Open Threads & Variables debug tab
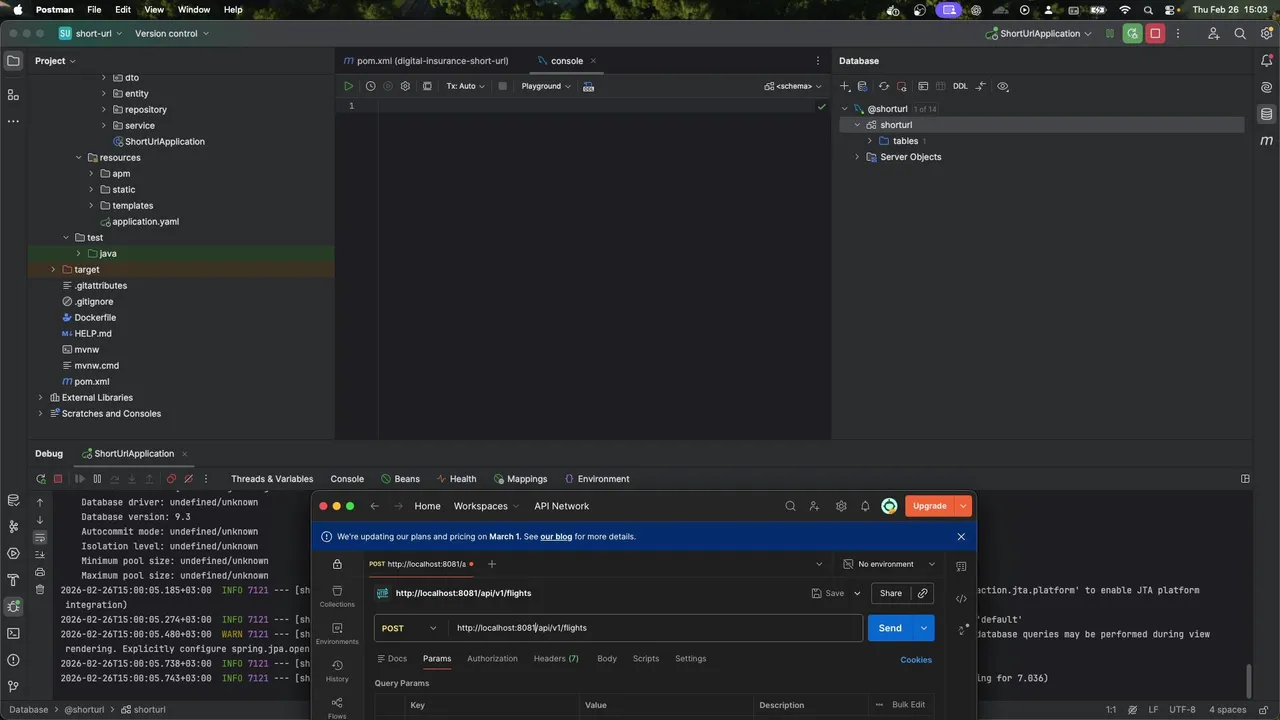Image resolution: width=1280 pixels, height=720 pixels. click(x=272, y=479)
